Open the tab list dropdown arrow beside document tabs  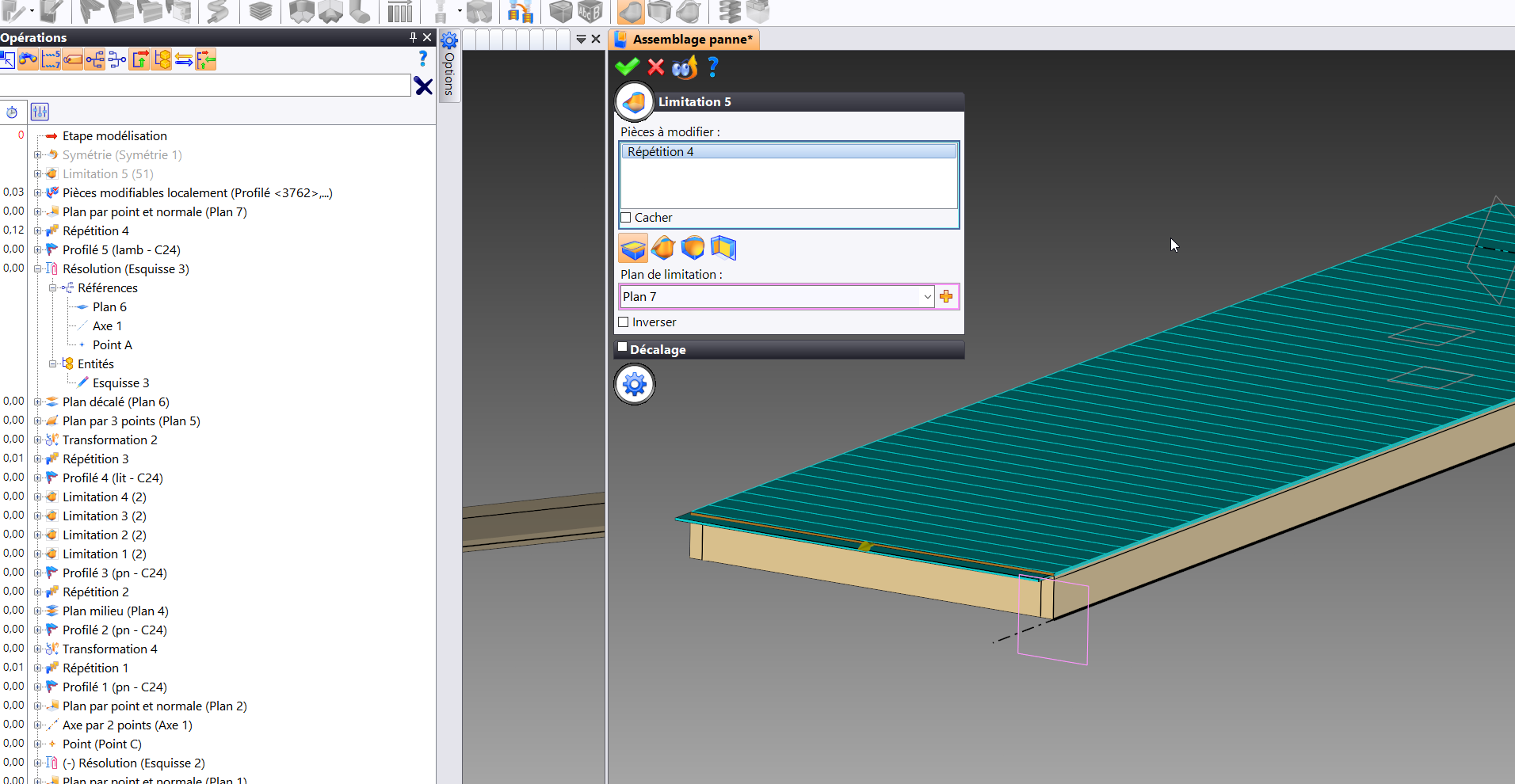click(581, 39)
